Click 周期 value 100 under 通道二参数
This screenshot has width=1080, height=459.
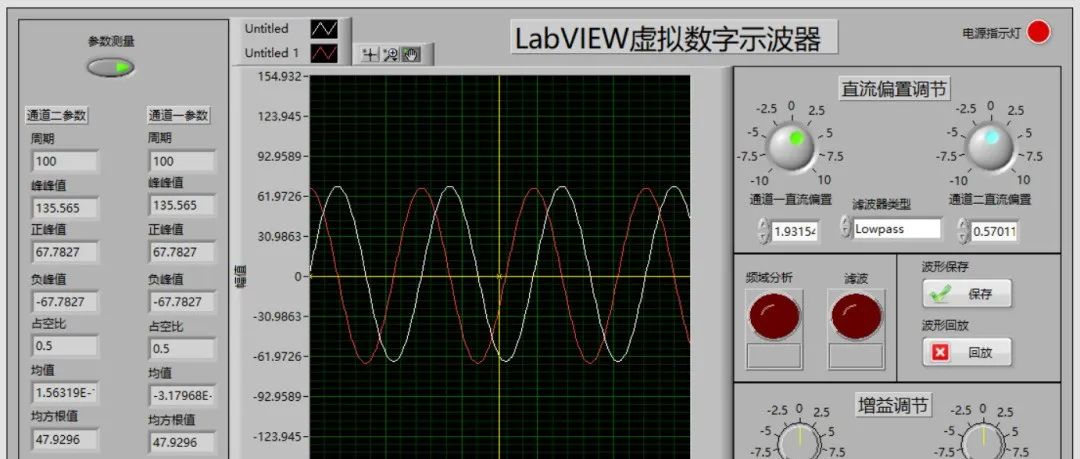click(65, 161)
